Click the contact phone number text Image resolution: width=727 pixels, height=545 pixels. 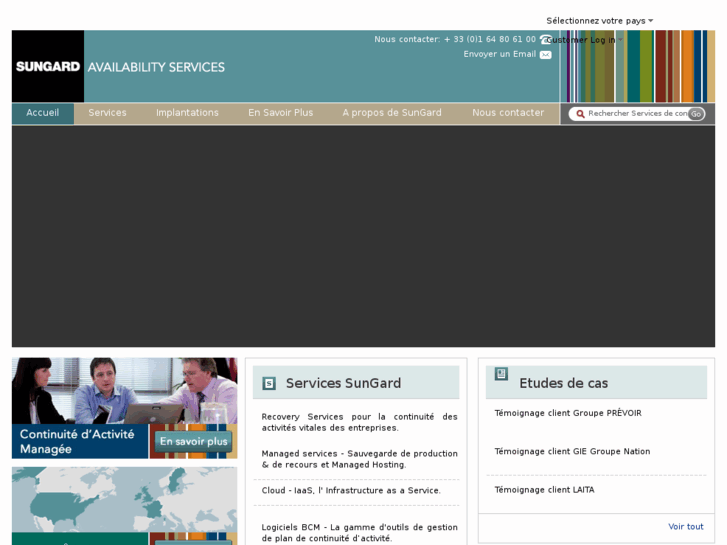[490, 39]
